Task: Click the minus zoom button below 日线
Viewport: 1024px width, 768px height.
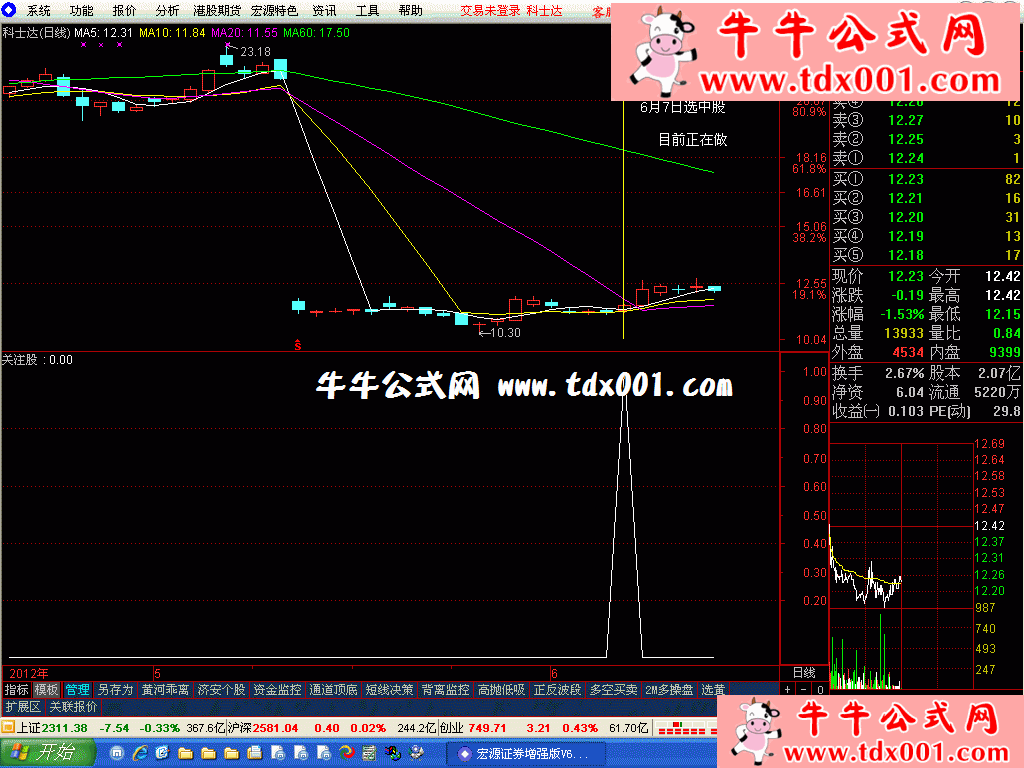Action: coord(804,690)
